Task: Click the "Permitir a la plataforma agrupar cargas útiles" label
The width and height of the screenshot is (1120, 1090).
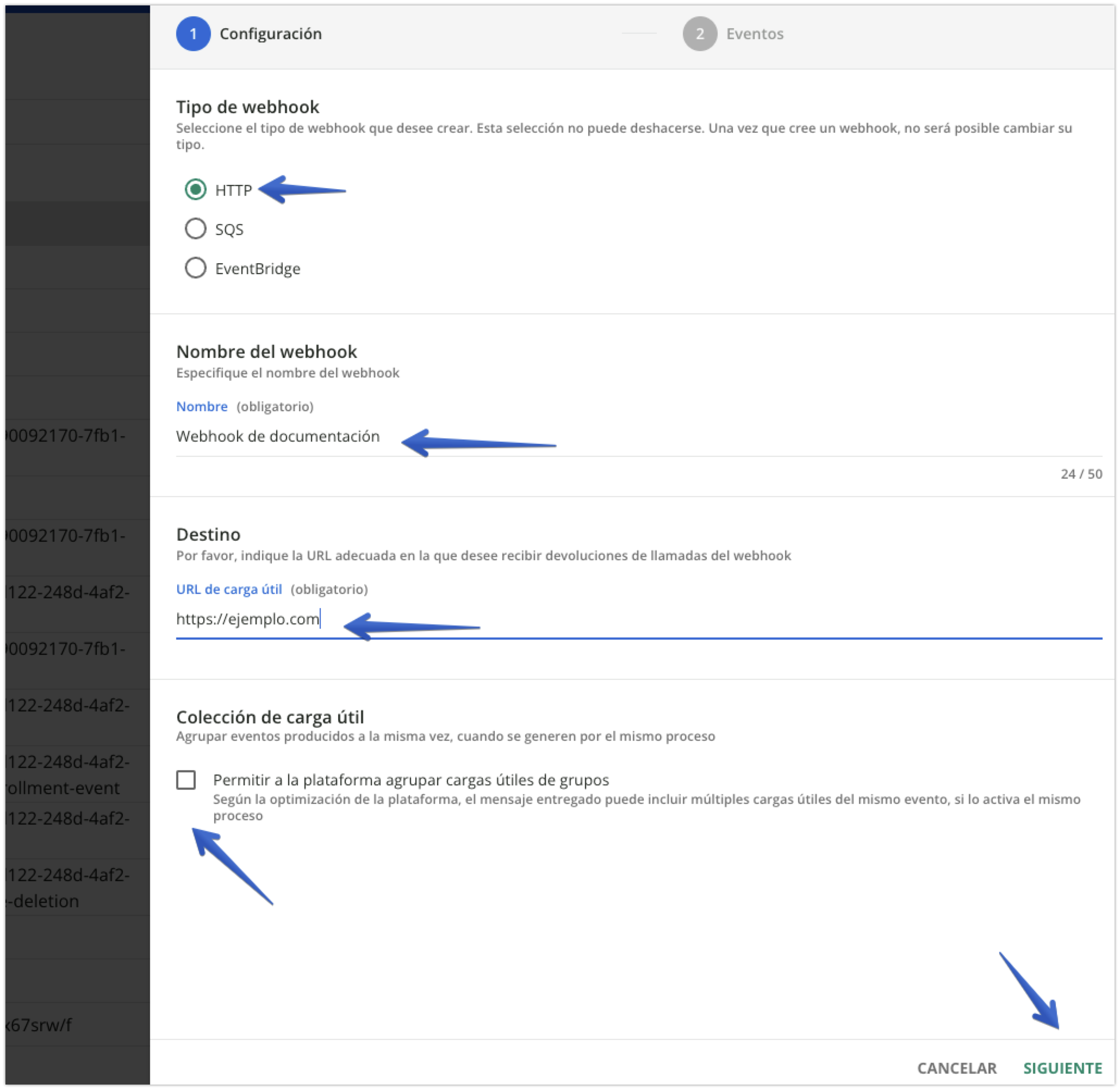Action: point(411,780)
